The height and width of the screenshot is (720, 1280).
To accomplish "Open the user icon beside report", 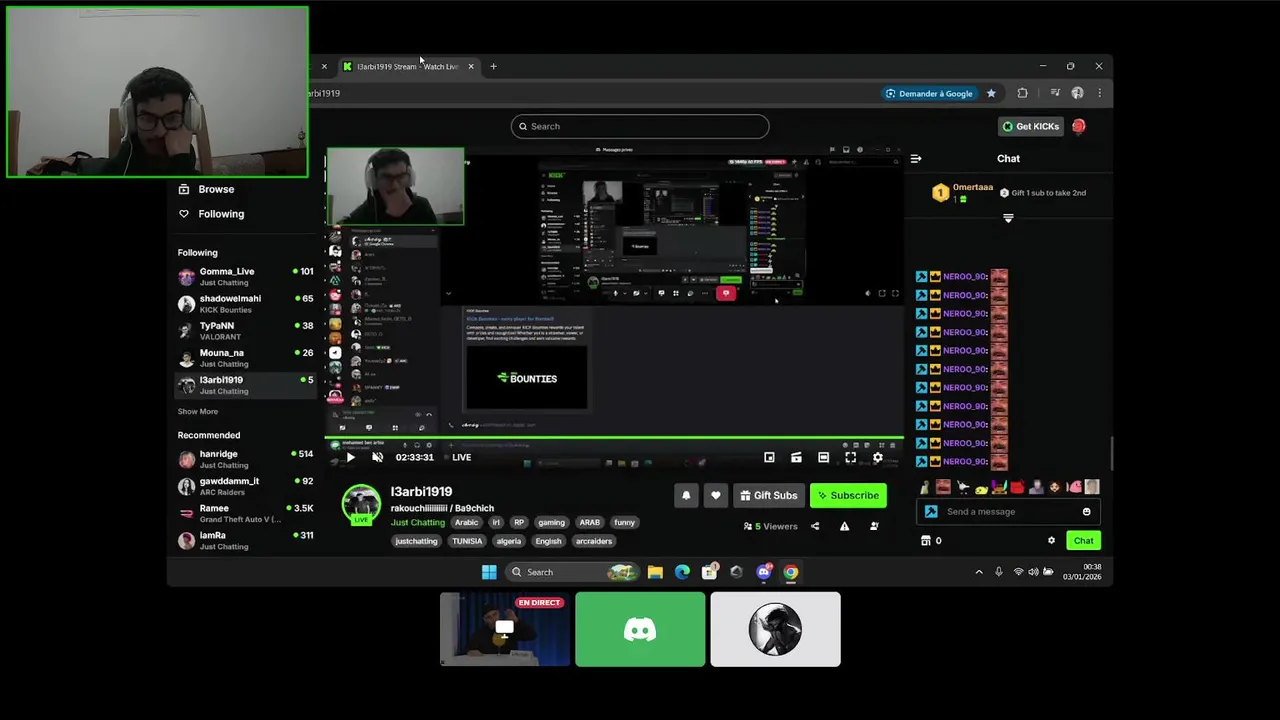I will coord(874,526).
